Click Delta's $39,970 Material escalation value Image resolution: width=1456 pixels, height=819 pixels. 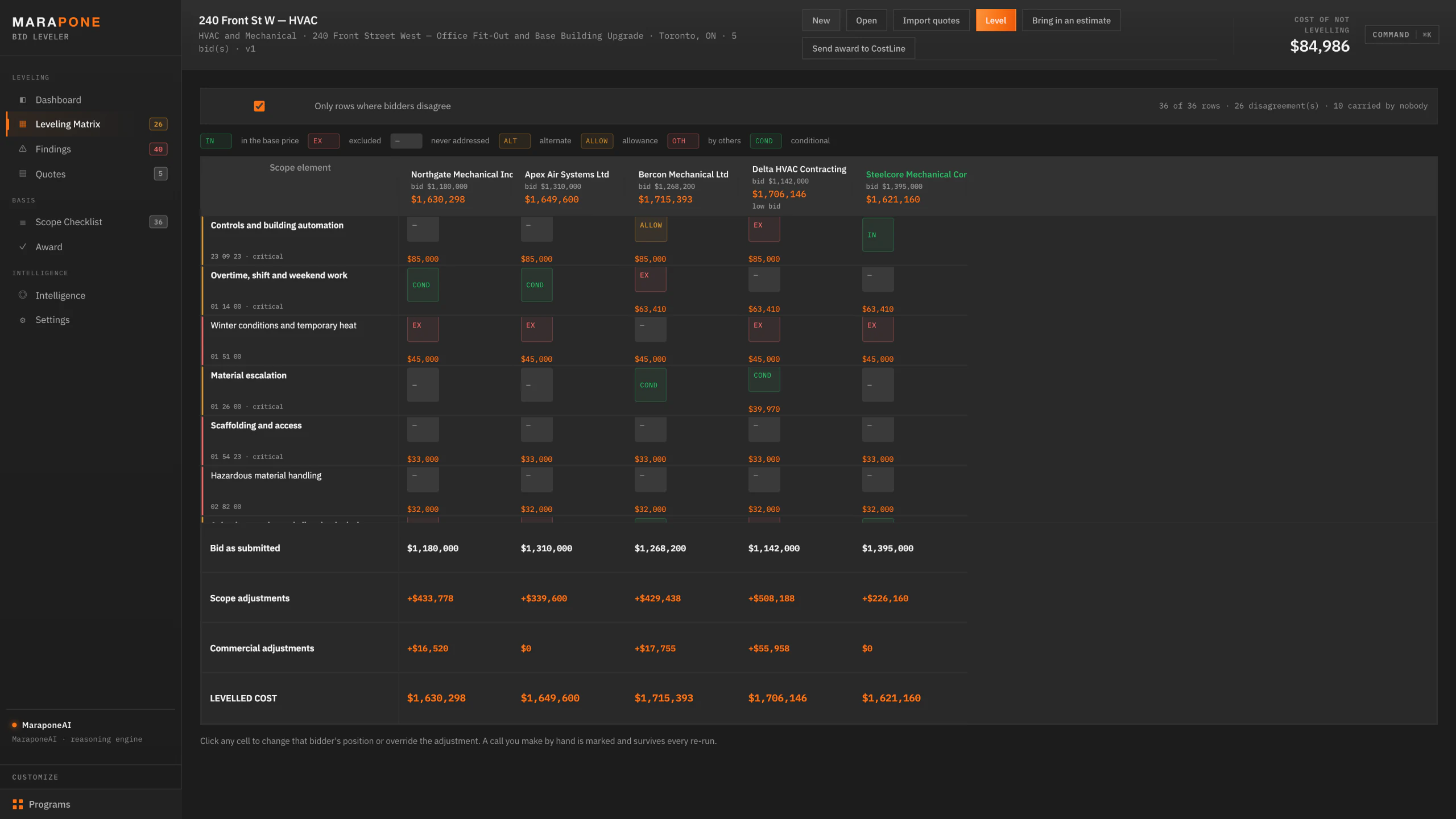(x=764, y=409)
